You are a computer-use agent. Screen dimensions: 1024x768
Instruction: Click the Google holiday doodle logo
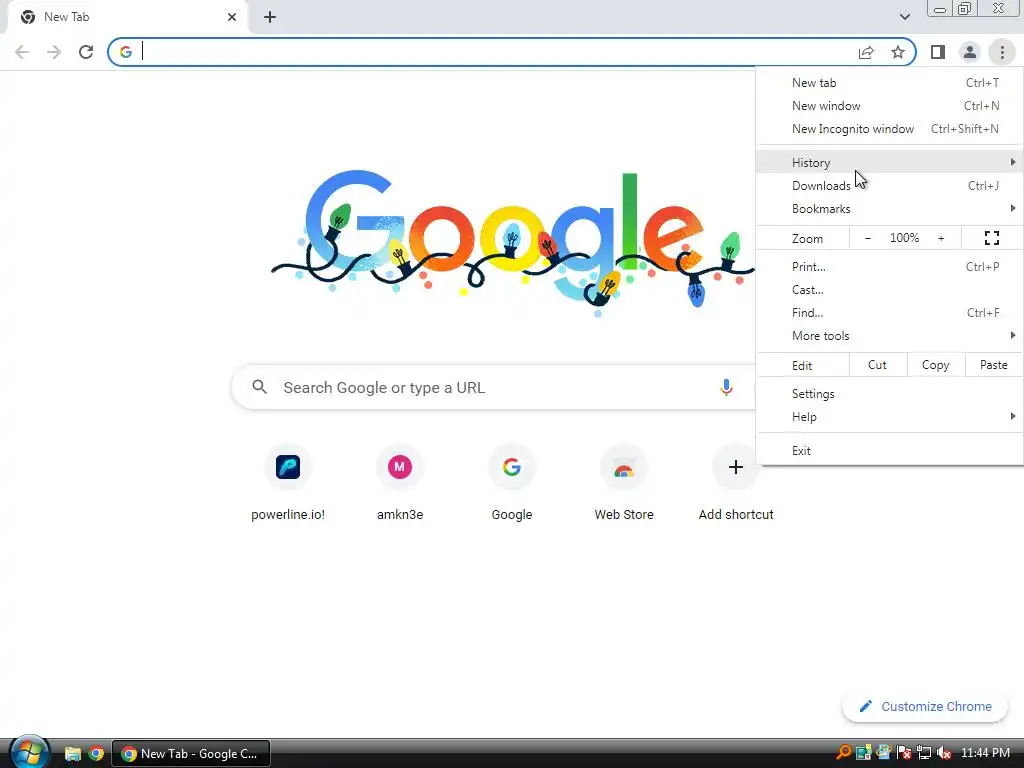(513, 243)
